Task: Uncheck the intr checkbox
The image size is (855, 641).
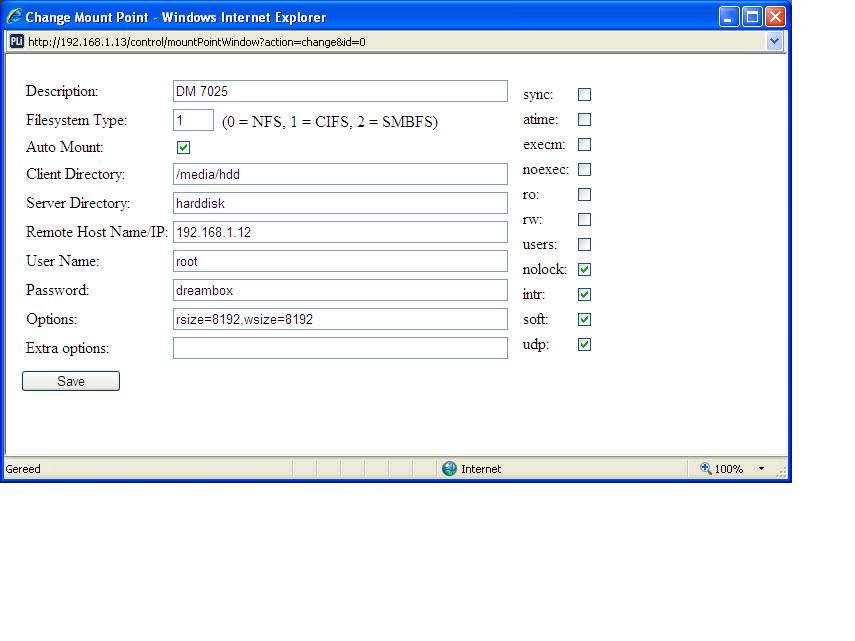Action: point(585,295)
